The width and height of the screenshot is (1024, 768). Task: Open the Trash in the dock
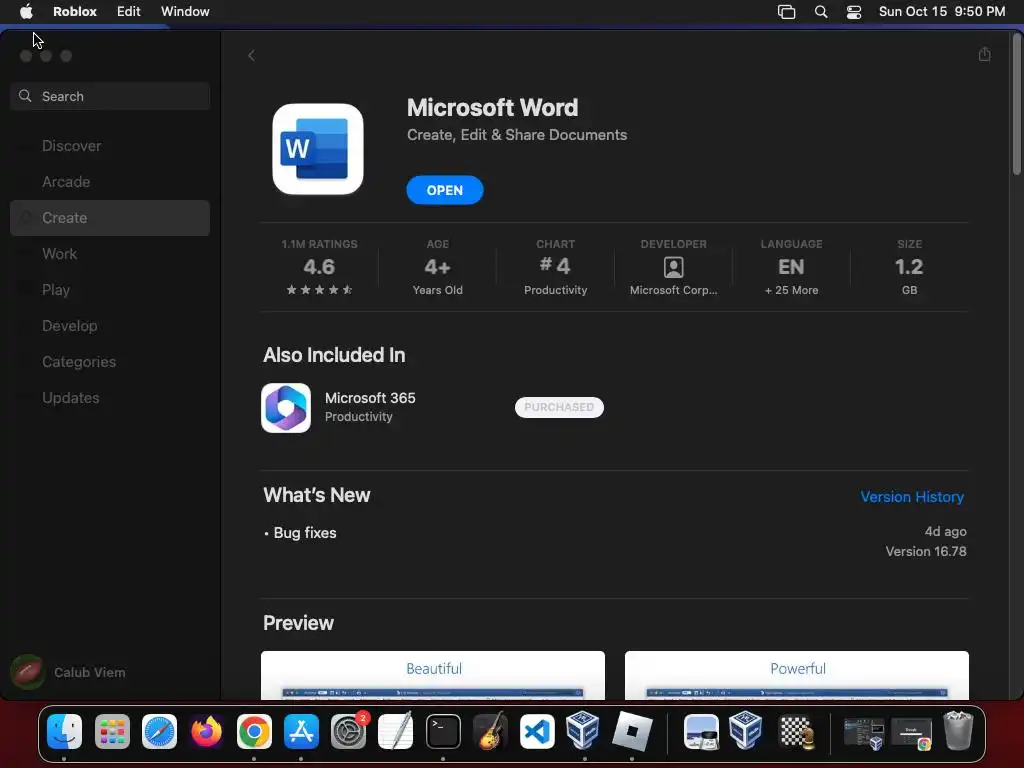pos(958,731)
